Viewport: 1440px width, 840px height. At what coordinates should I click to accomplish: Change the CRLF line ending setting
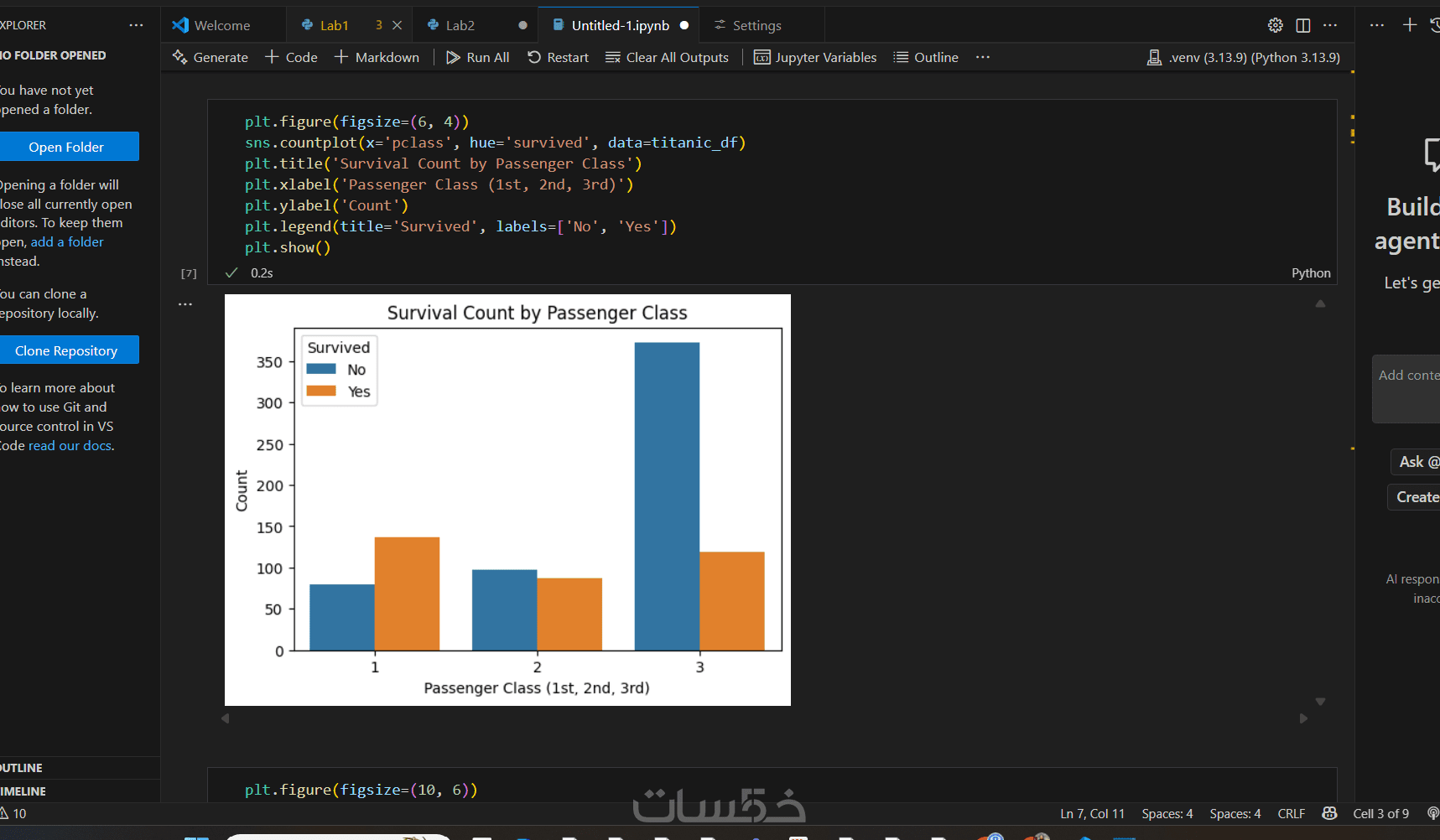(x=1291, y=813)
